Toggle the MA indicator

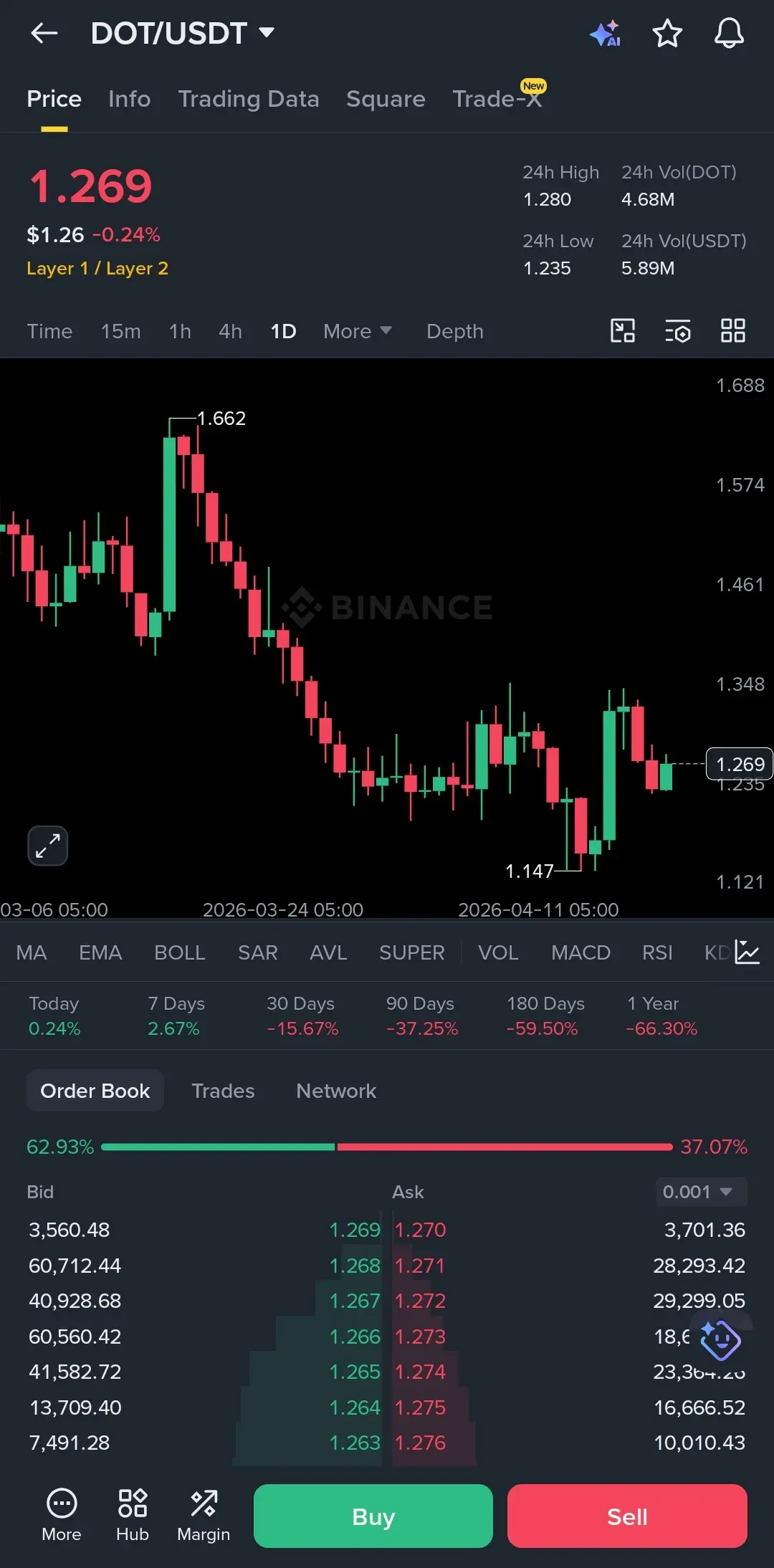point(32,952)
